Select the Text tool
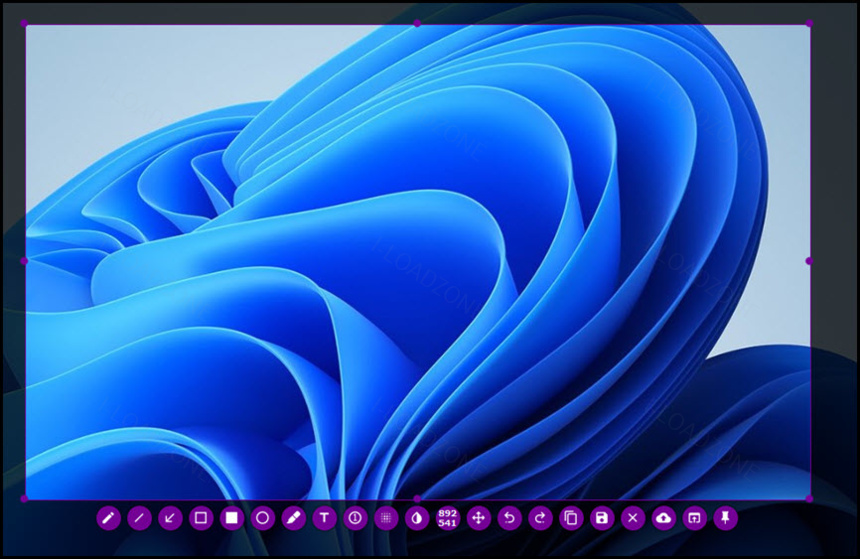The height and width of the screenshot is (559, 860). point(324,518)
